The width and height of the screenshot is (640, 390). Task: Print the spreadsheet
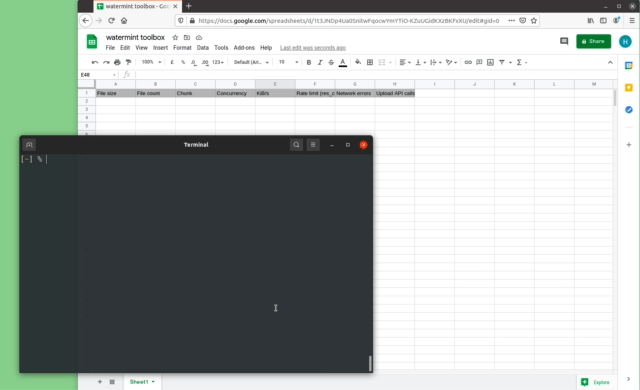pyautogui.click(x=117, y=62)
